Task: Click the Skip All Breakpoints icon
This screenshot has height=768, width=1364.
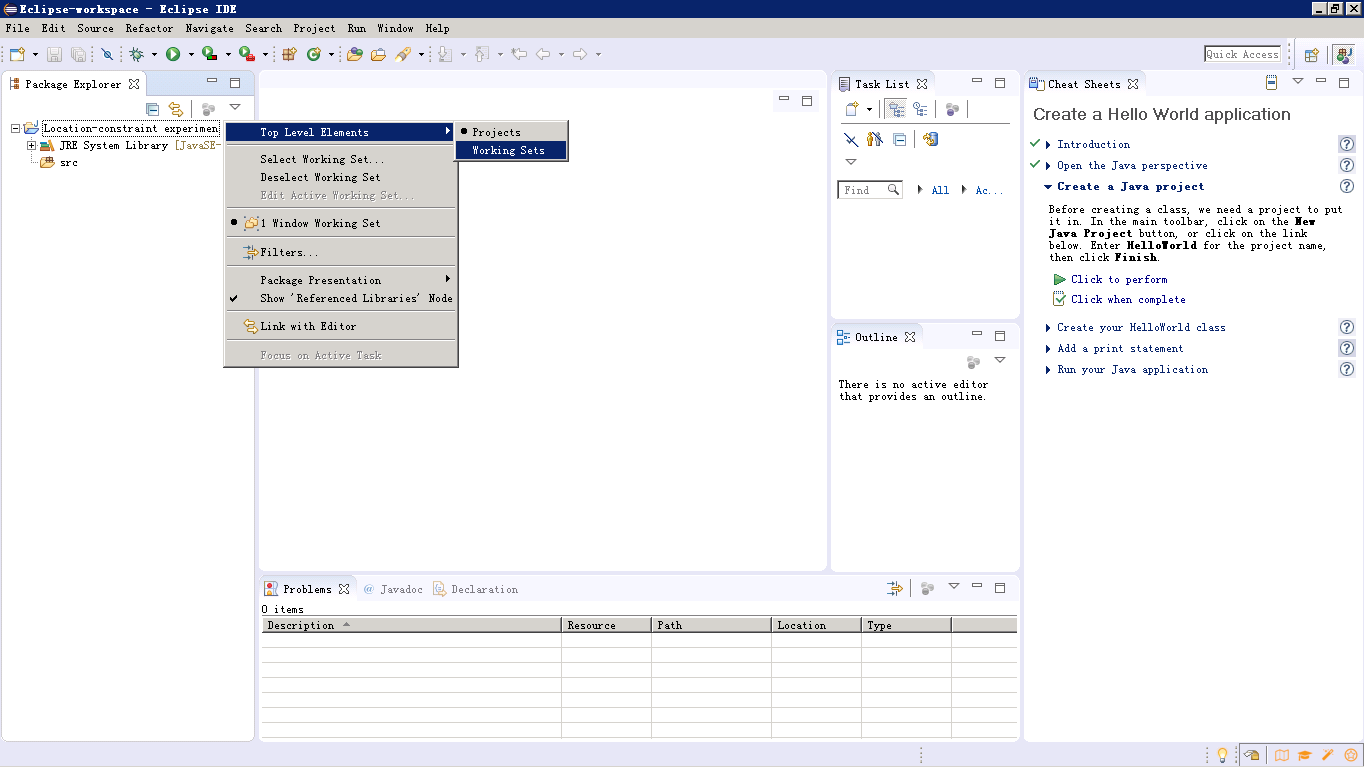Action: pyautogui.click(x=107, y=54)
